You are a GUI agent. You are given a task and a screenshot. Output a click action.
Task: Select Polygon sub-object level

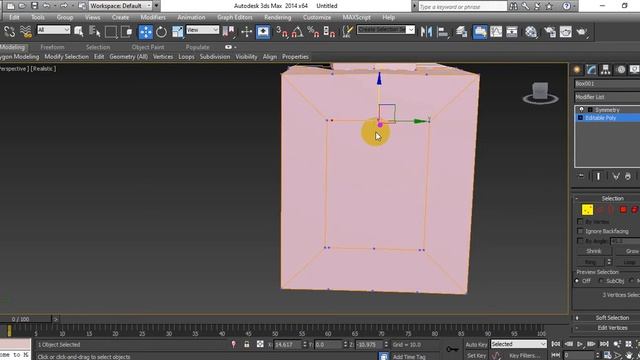point(623,210)
